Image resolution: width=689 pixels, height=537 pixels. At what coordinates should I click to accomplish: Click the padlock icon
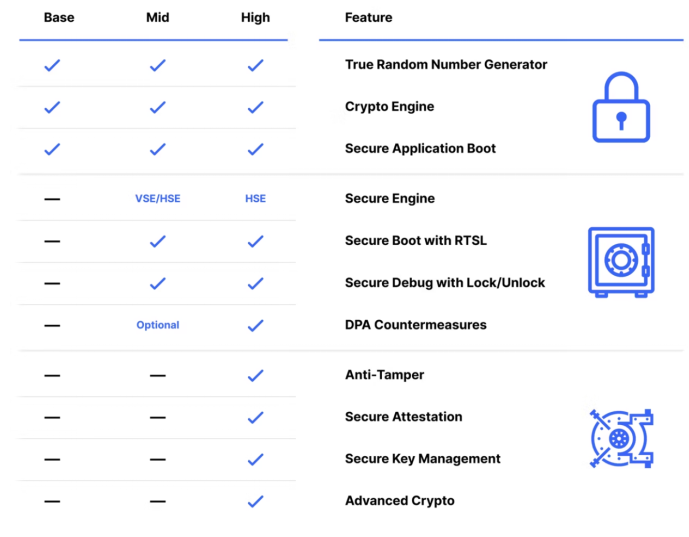click(621, 107)
